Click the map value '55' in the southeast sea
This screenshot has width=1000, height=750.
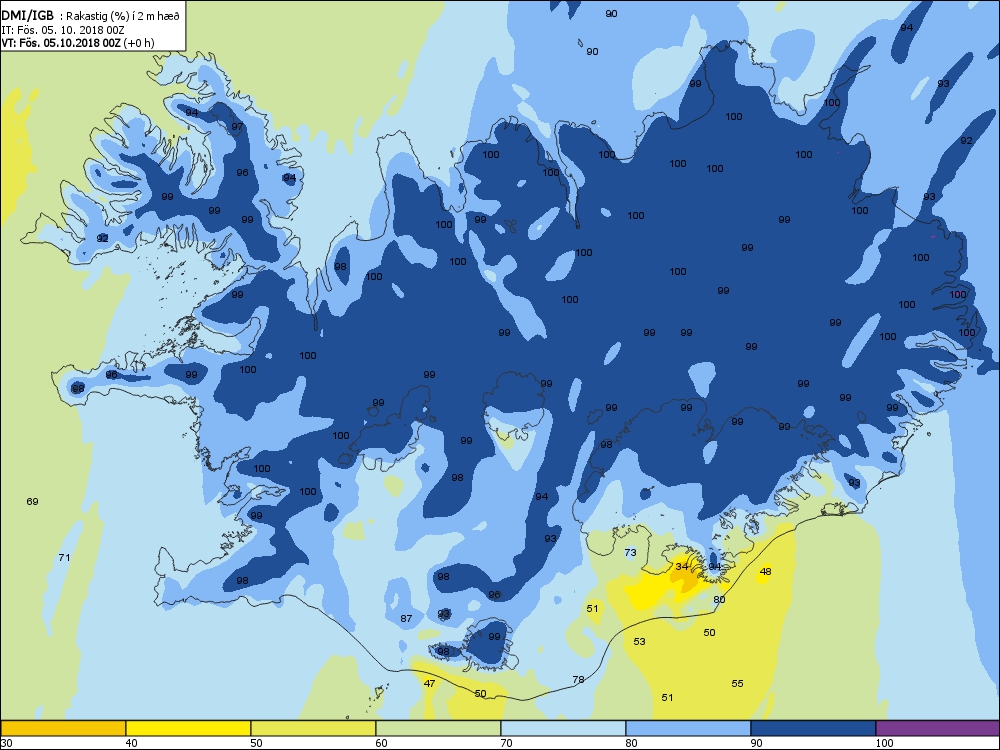(737, 684)
